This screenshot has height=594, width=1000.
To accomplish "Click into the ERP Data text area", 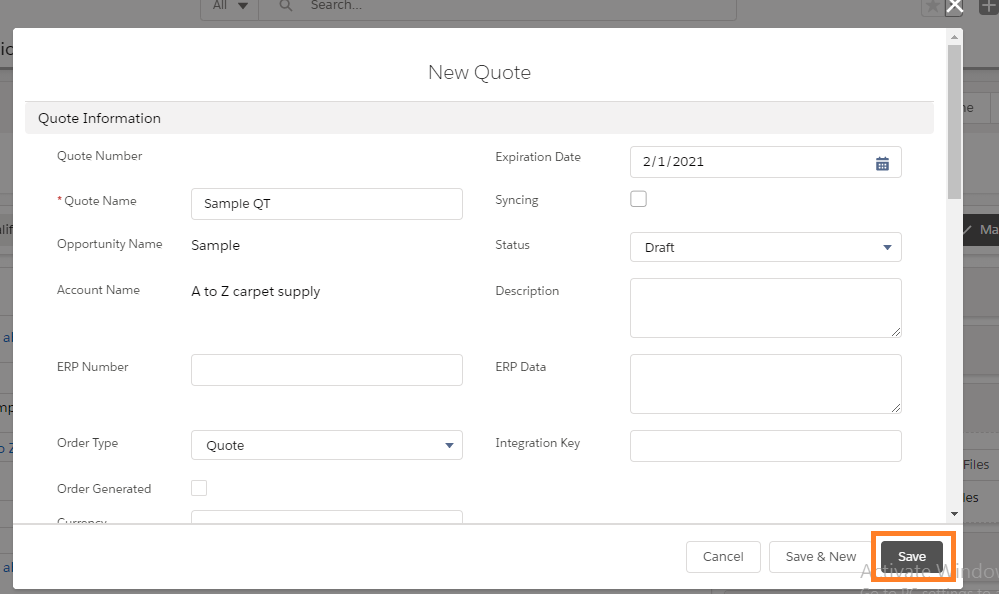I will pyautogui.click(x=765, y=384).
